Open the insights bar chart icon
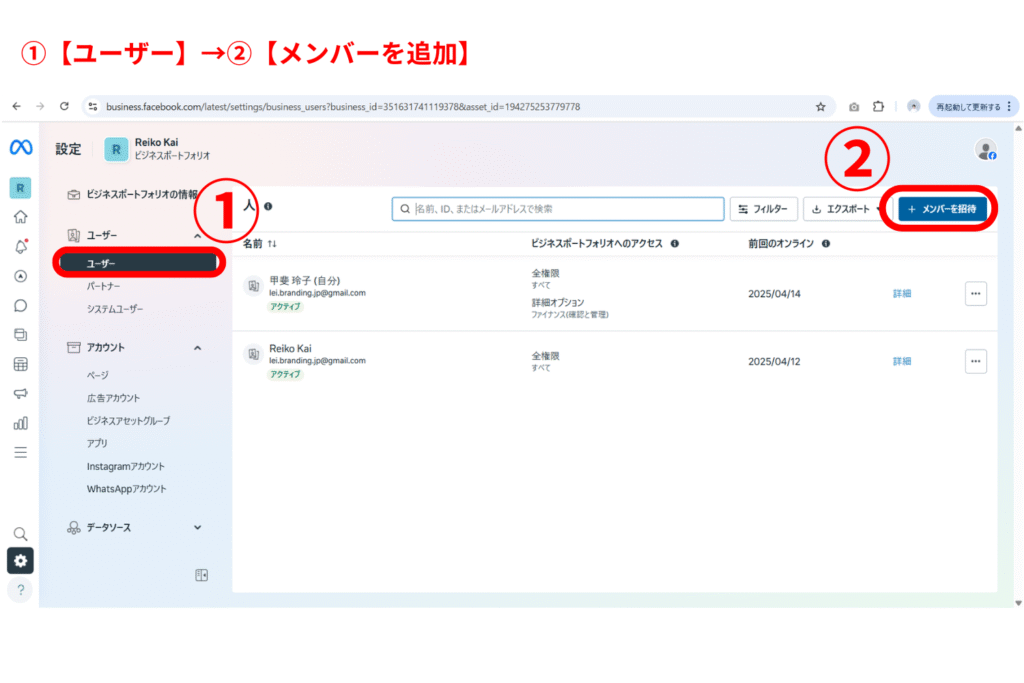 (x=20, y=423)
